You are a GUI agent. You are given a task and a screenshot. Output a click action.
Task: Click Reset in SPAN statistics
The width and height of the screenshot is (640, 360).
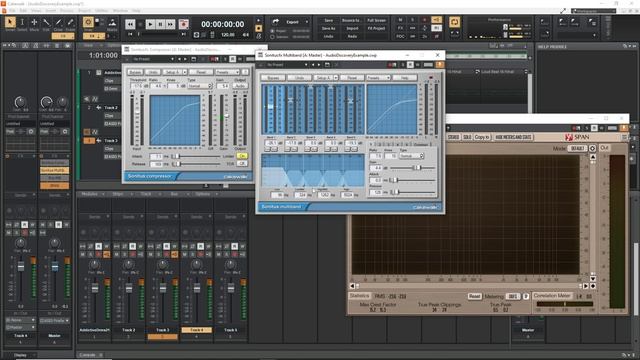coord(474,296)
